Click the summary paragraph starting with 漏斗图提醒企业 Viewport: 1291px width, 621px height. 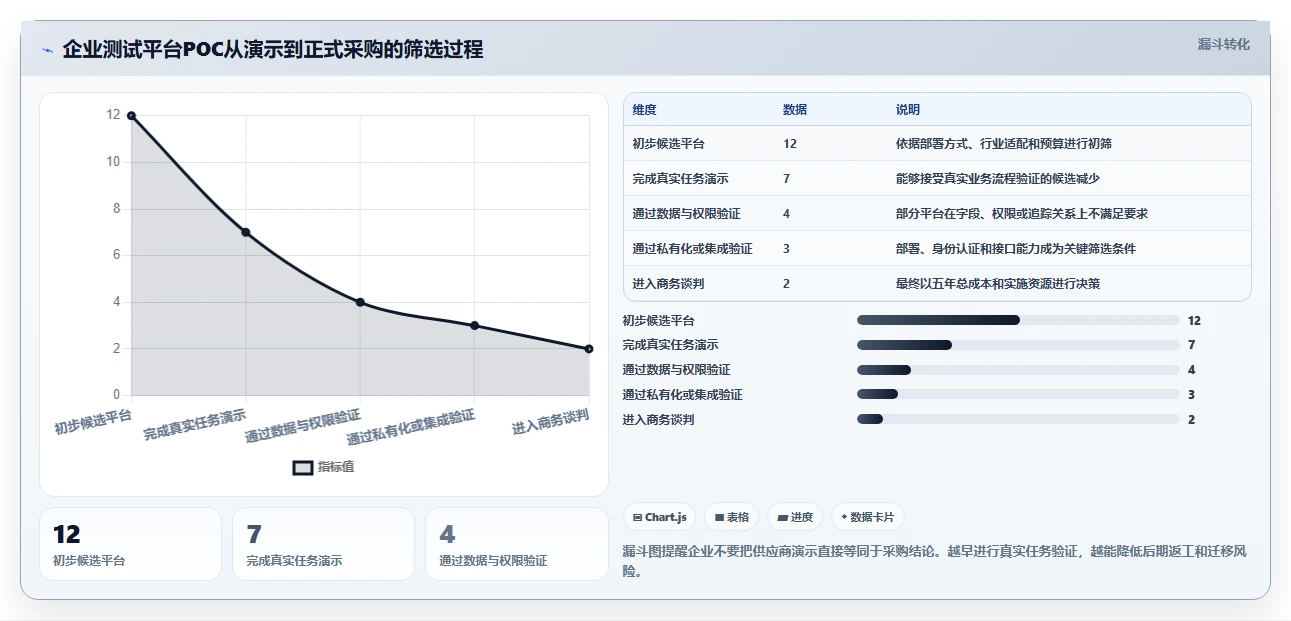934,561
